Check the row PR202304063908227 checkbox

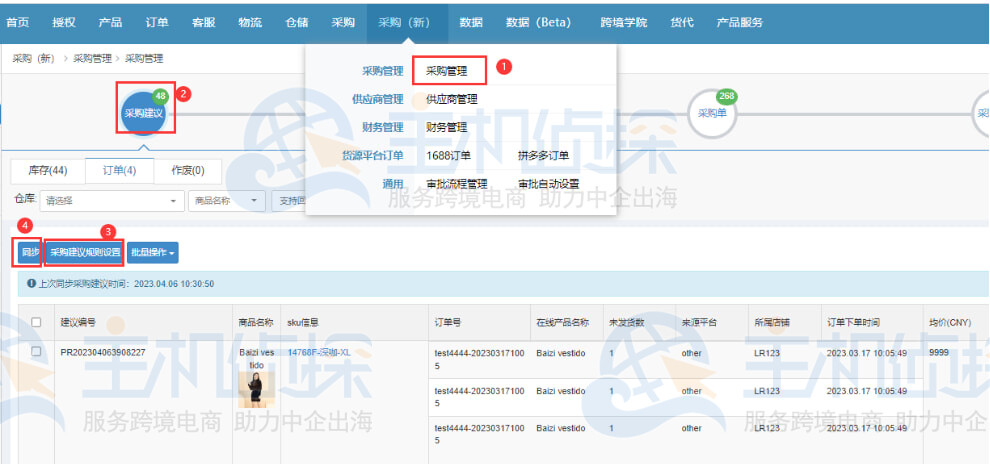click(37, 351)
